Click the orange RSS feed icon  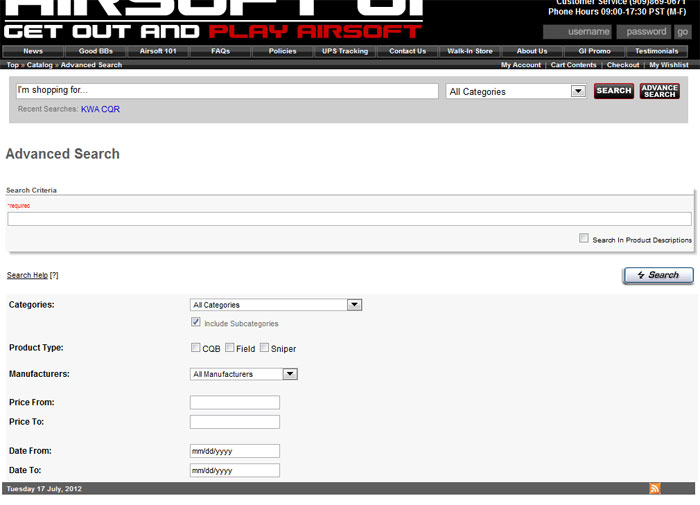coord(655,488)
